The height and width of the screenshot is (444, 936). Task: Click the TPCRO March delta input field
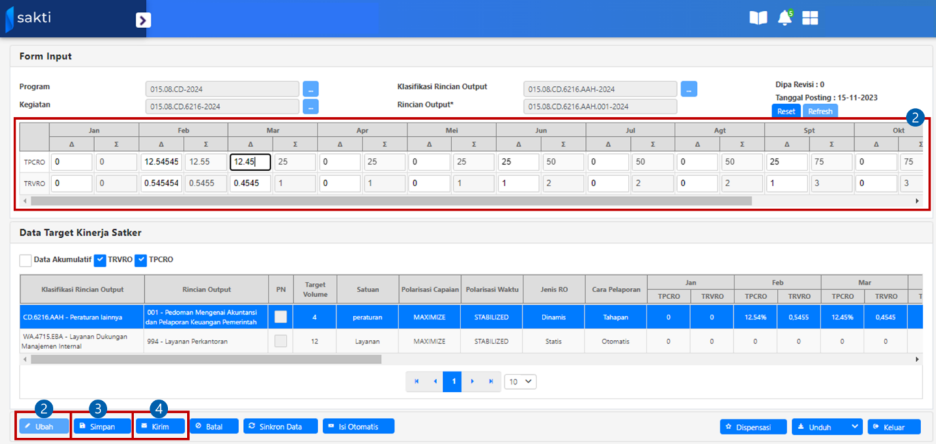pos(249,161)
